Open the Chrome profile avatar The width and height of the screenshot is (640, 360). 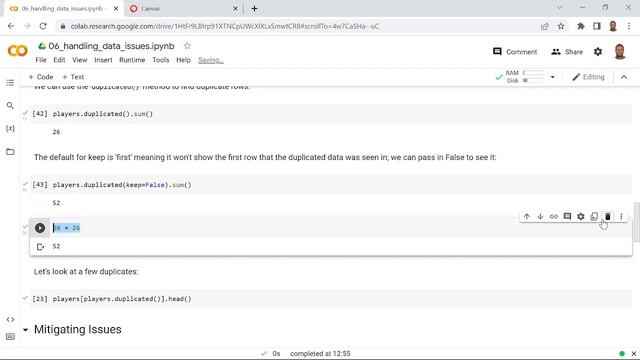[x=613, y=26]
